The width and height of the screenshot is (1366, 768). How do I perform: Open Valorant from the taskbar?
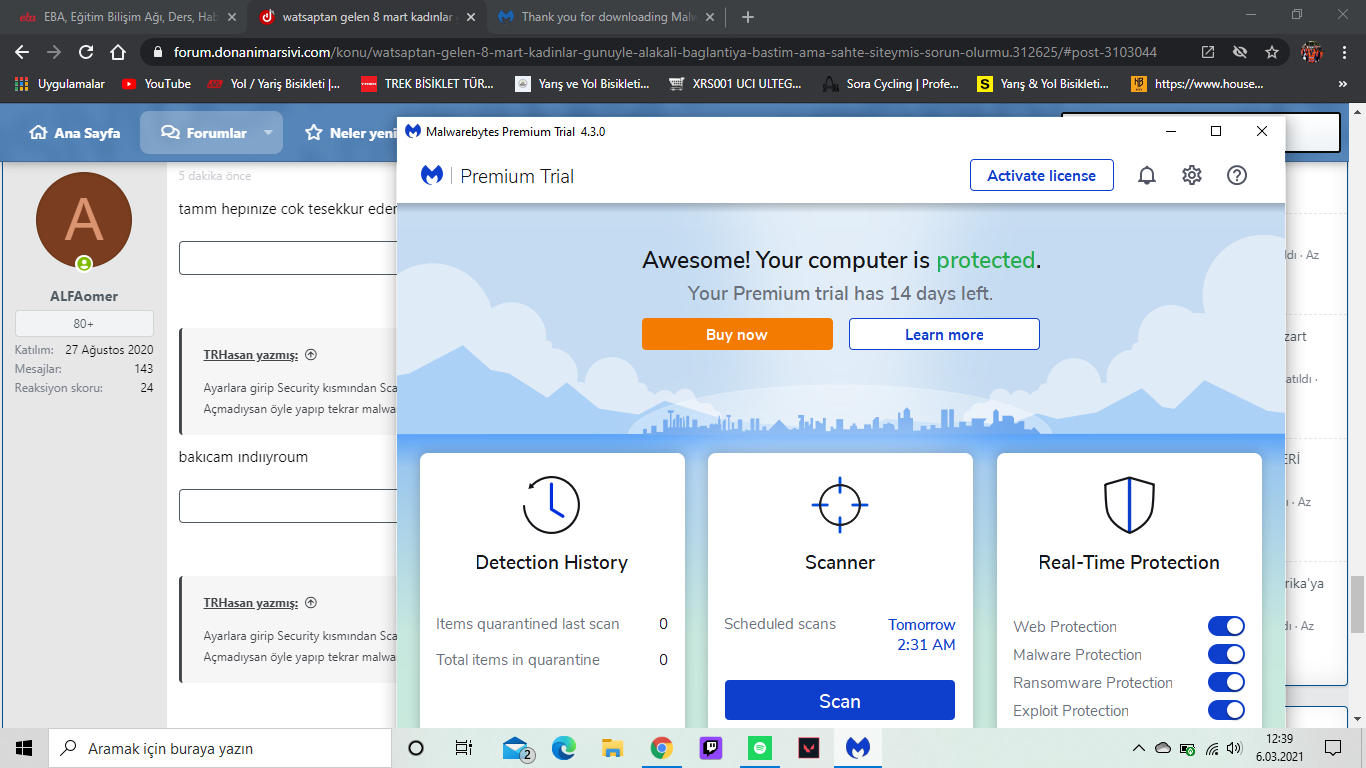[x=808, y=748]
